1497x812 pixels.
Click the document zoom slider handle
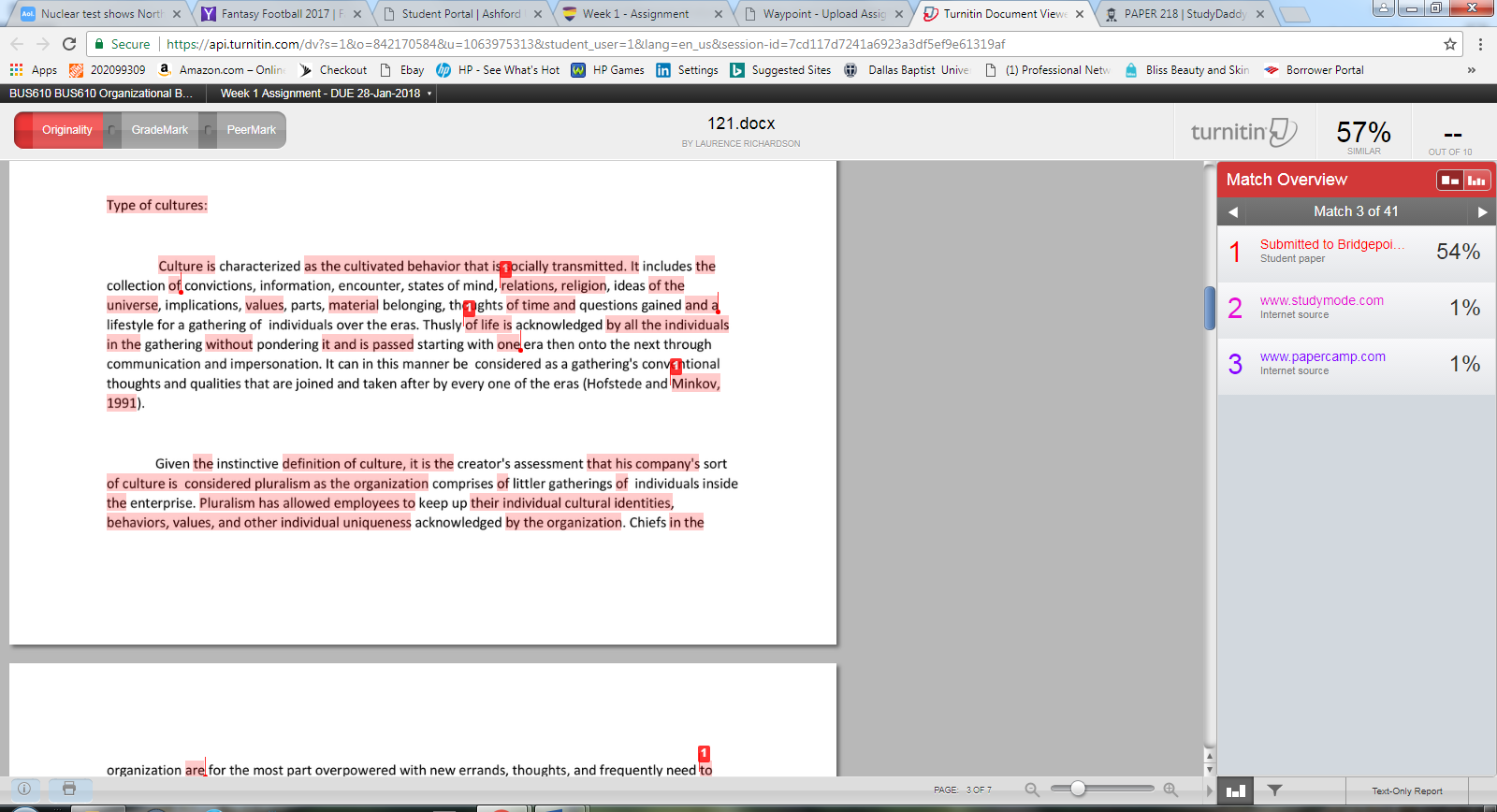1078,789
